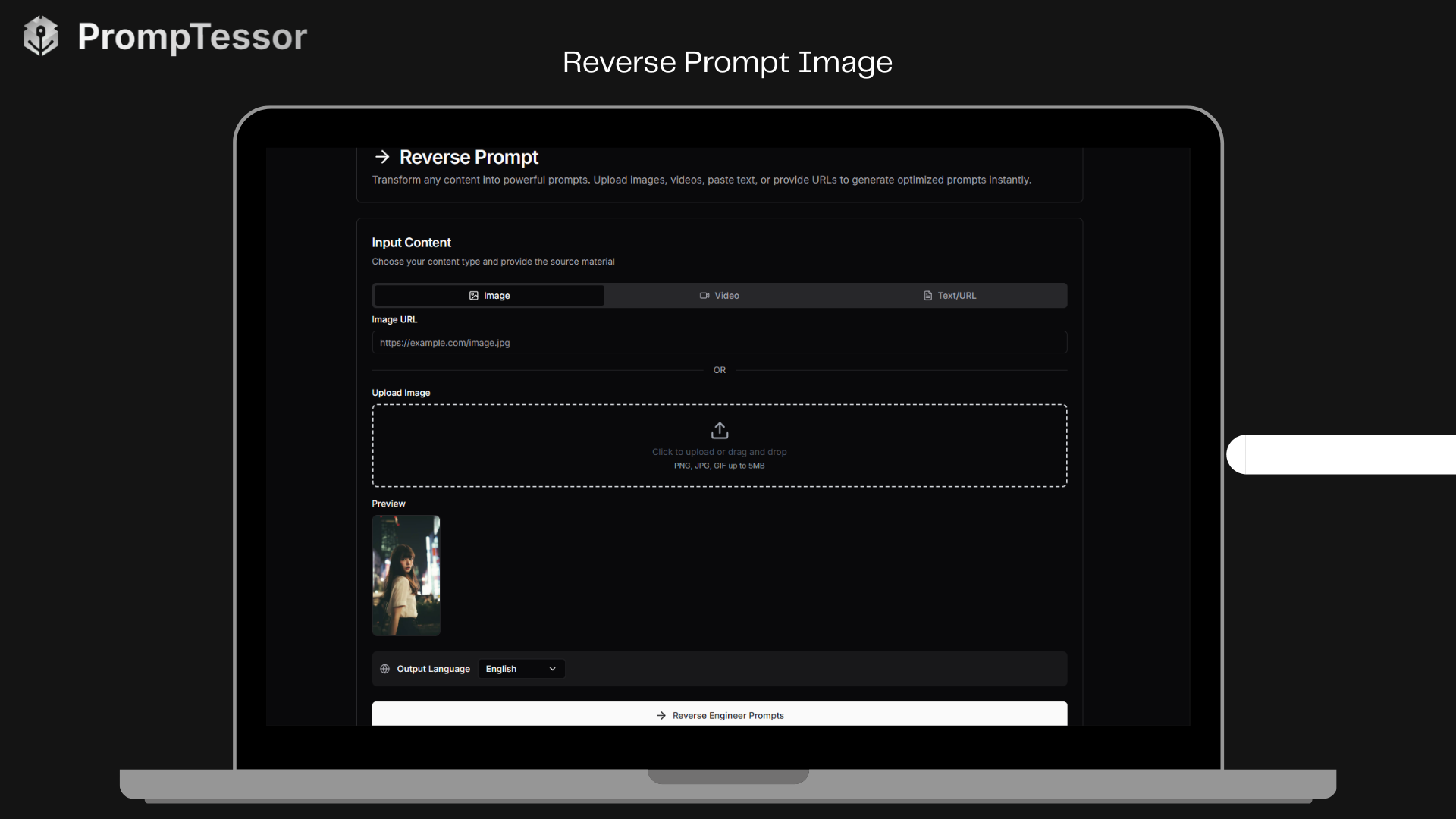Click the image icon on the Image tab

tap(475, 295)
